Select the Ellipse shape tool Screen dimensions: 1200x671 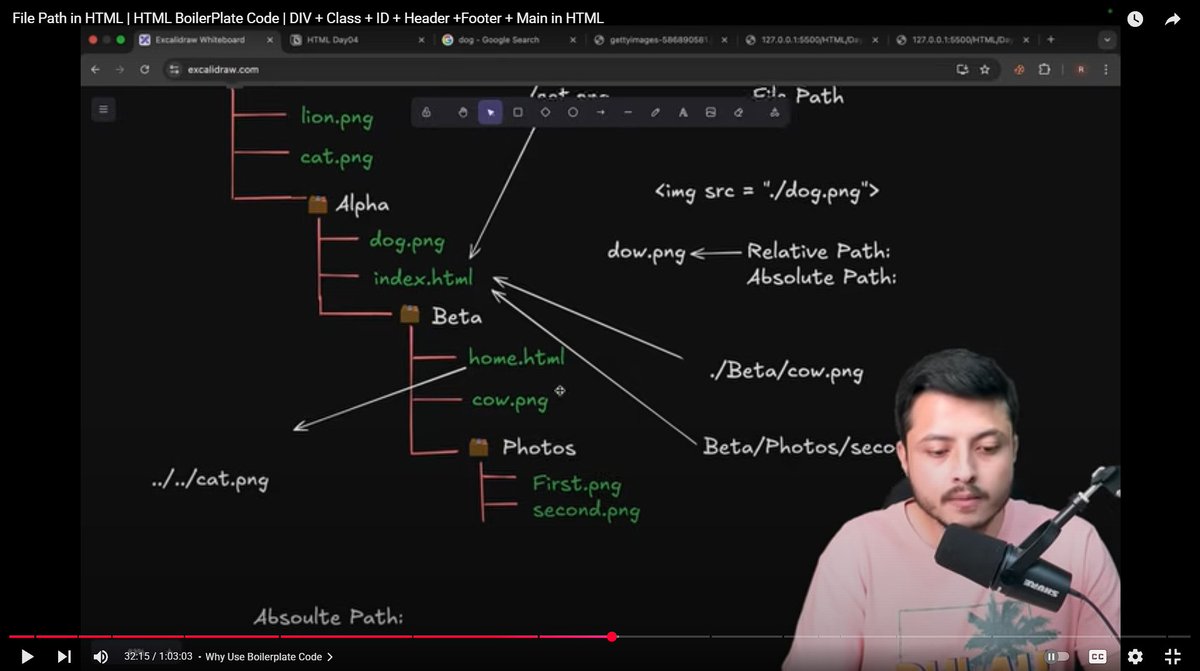(573, 113)
